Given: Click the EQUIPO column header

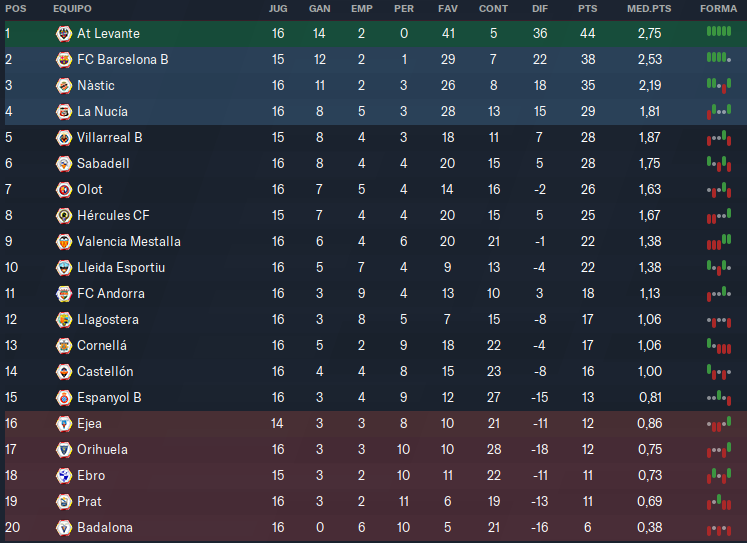Looking at the screenshot, I should click(x=72, y=9).
